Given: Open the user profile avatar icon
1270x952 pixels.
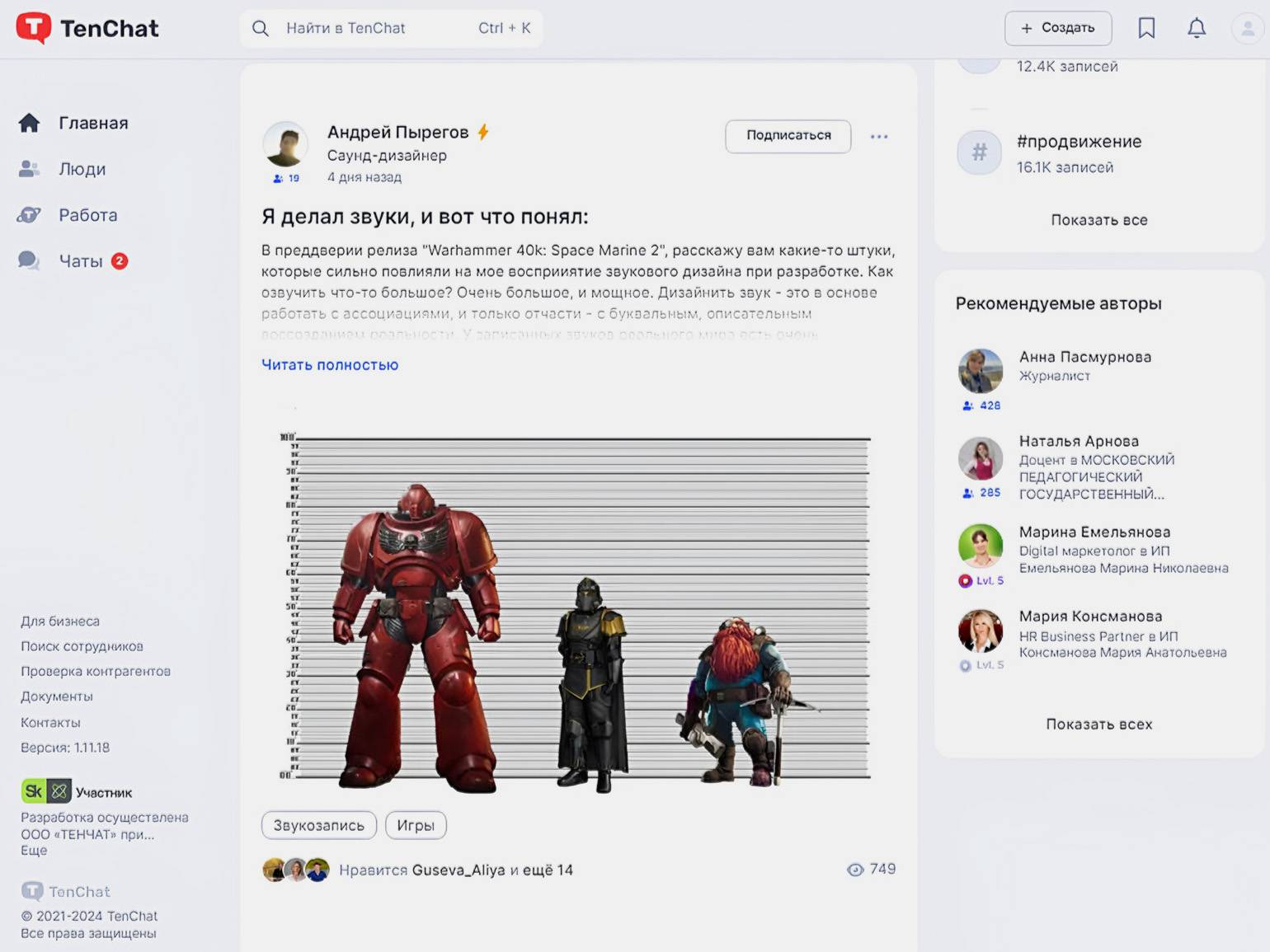Looking at the screenshot, I should click(1248, 28).
